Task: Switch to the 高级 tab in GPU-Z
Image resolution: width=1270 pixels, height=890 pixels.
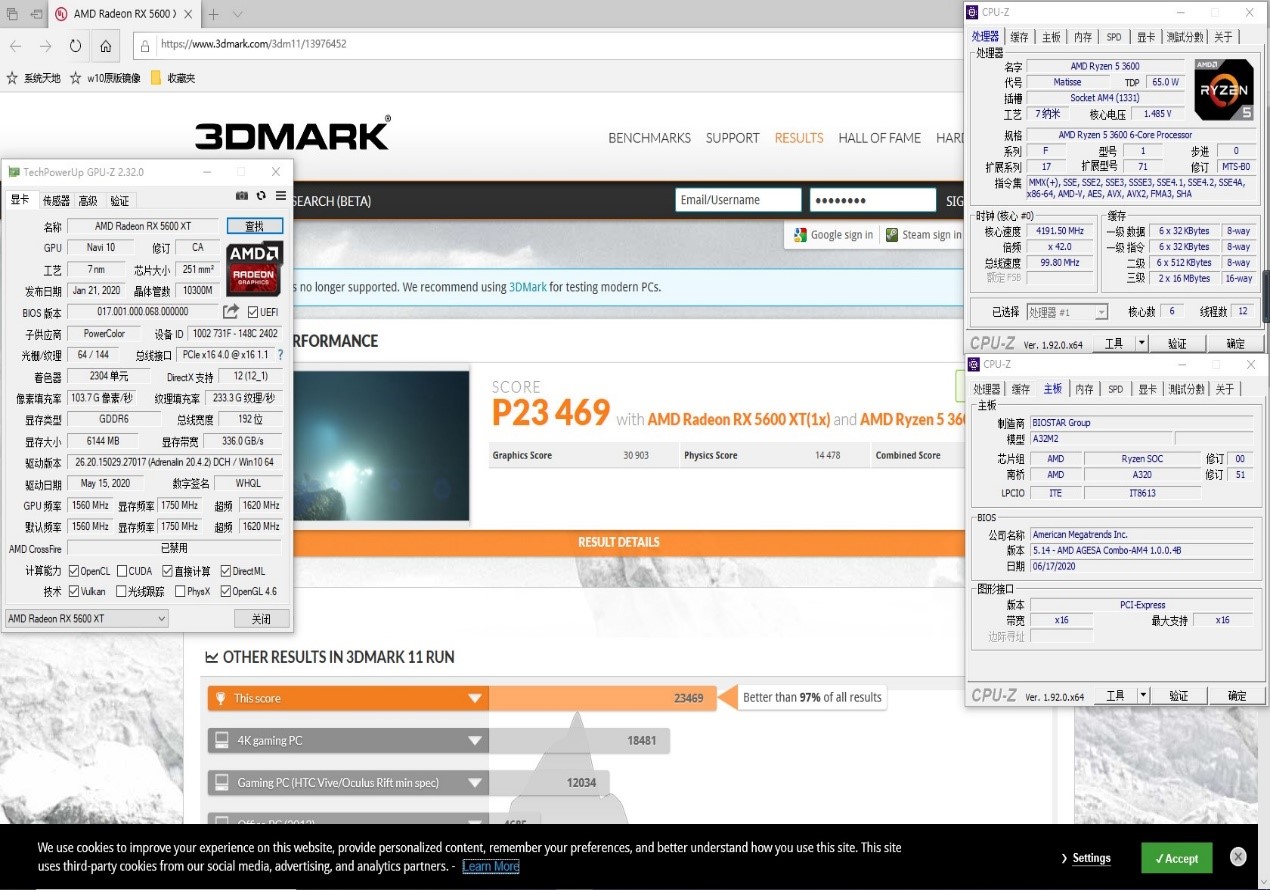Action: point(88,200)
